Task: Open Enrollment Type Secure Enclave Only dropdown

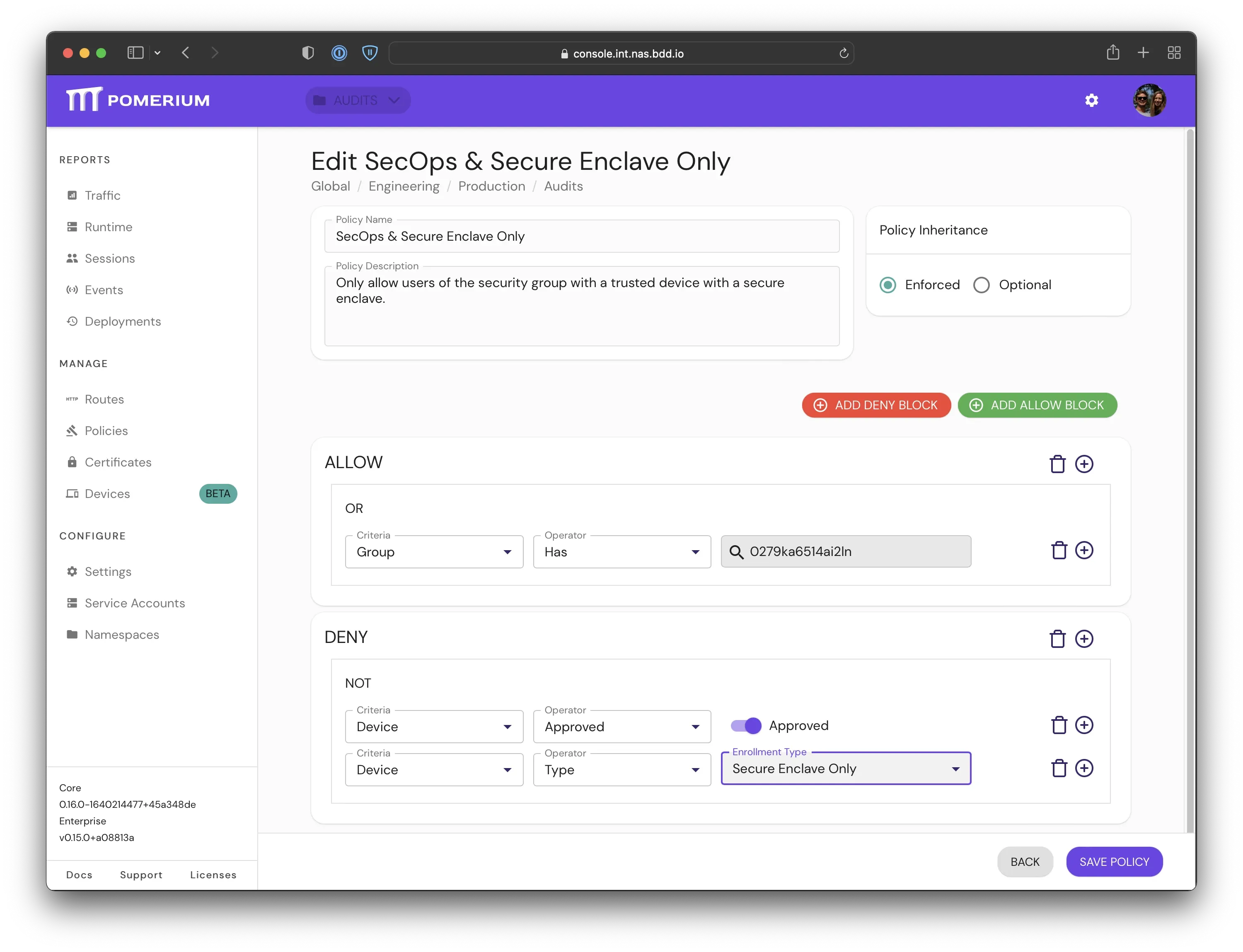Action: (845, 768)
